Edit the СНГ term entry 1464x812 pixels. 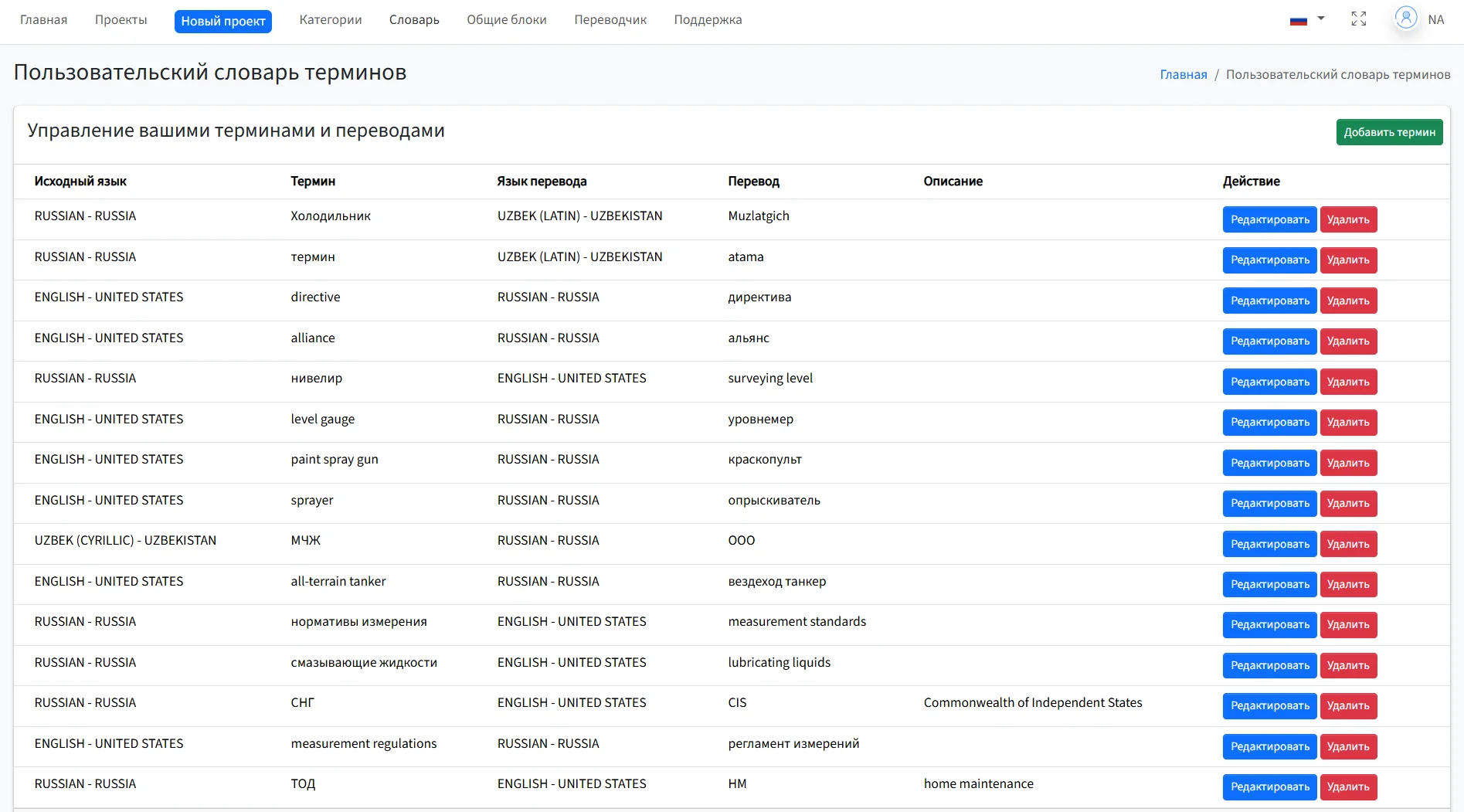coord(1269,705)
